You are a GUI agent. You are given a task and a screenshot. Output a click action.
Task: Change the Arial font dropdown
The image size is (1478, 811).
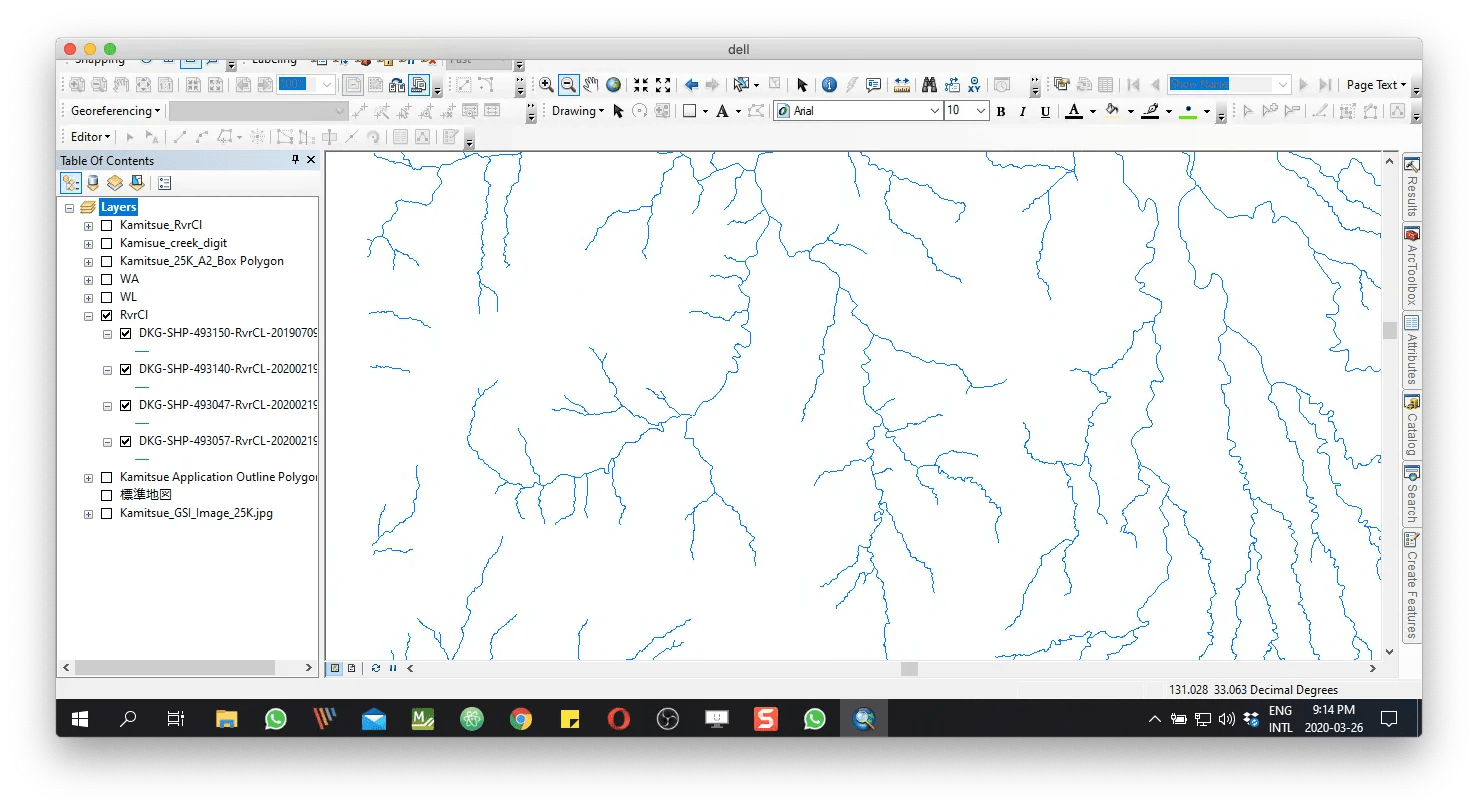tap(932, 111)
